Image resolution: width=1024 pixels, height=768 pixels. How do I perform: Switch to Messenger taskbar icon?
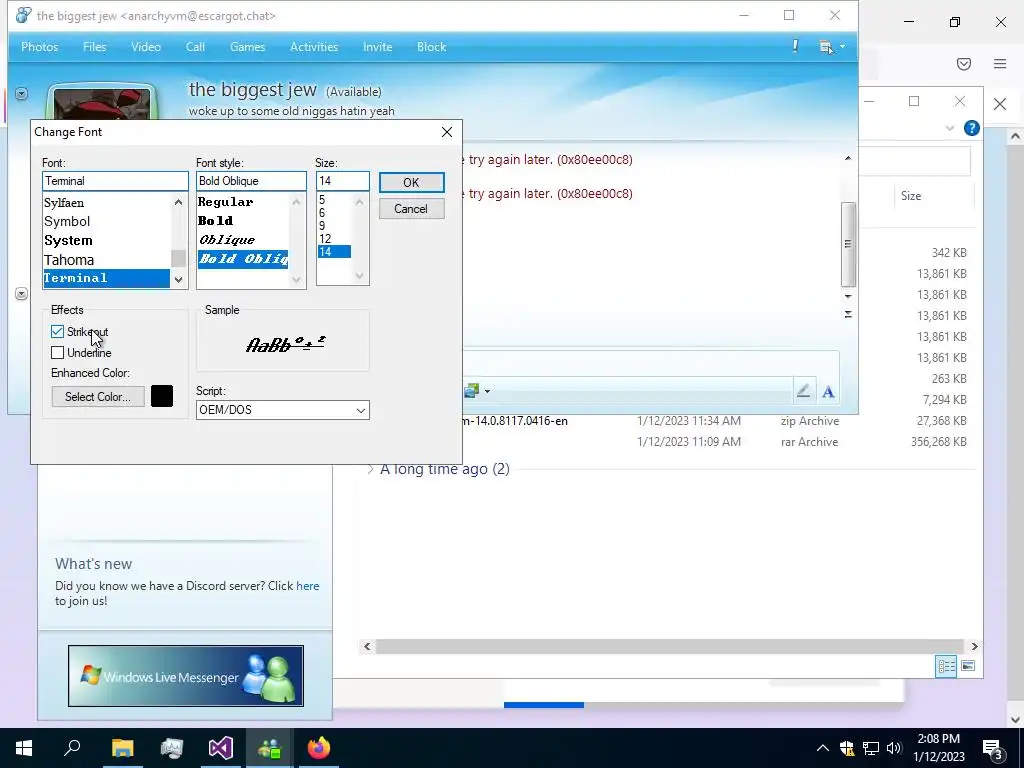pos(269,748)
